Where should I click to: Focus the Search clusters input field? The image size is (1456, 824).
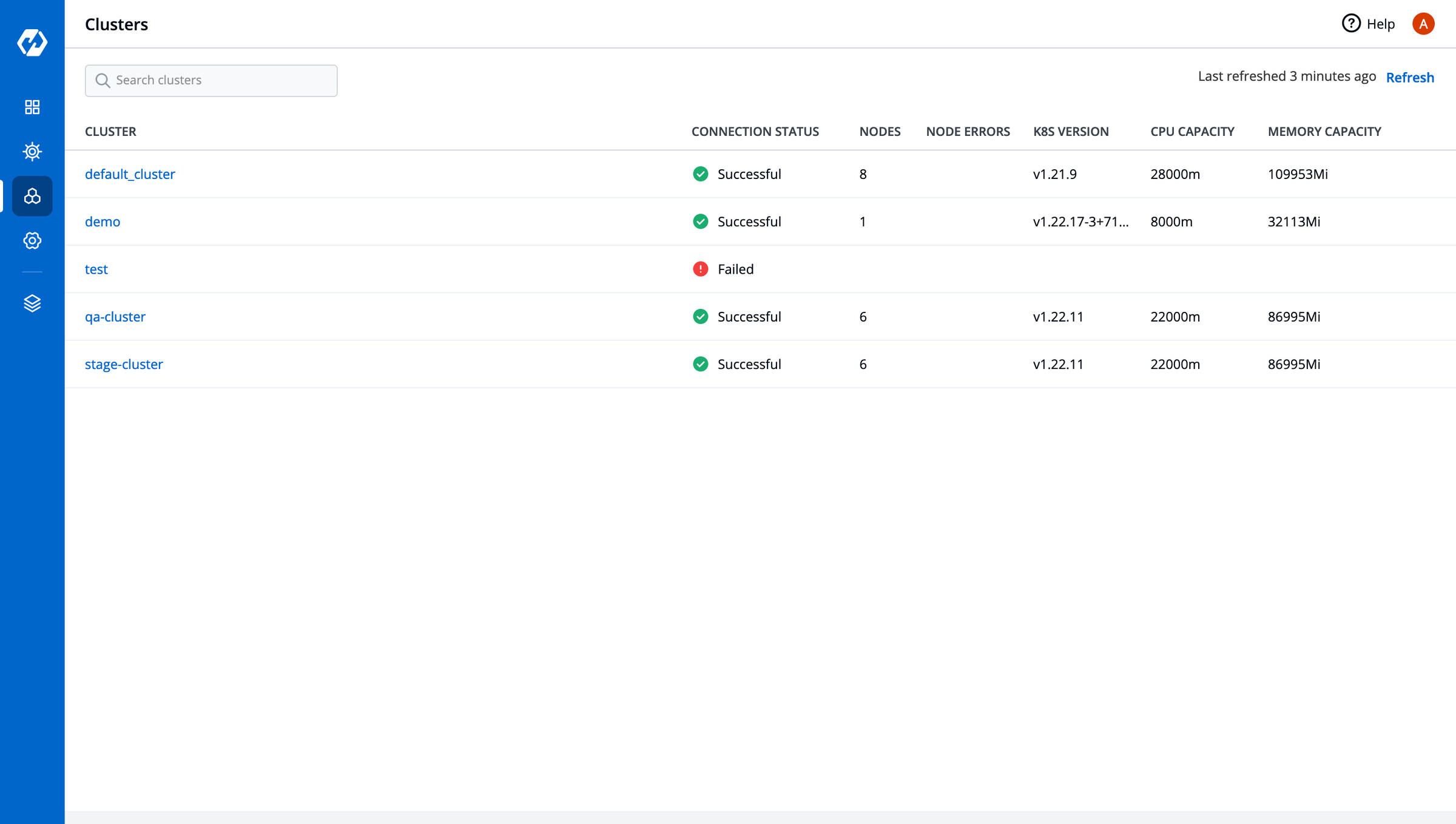click(211, 81)
